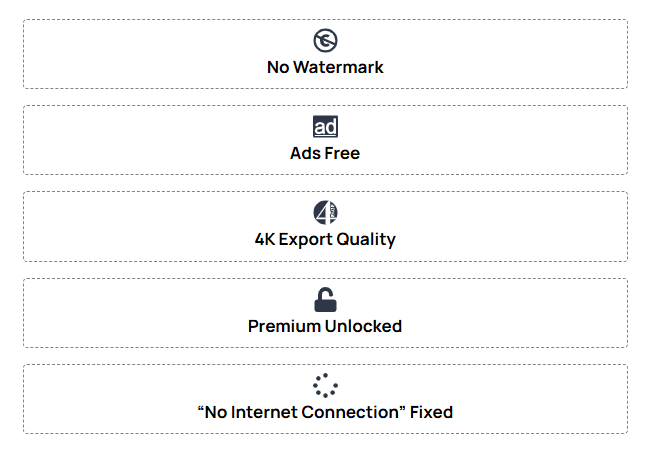Click the dotted loading spinner icon
The image size is (648, 450).
(325, 385)
